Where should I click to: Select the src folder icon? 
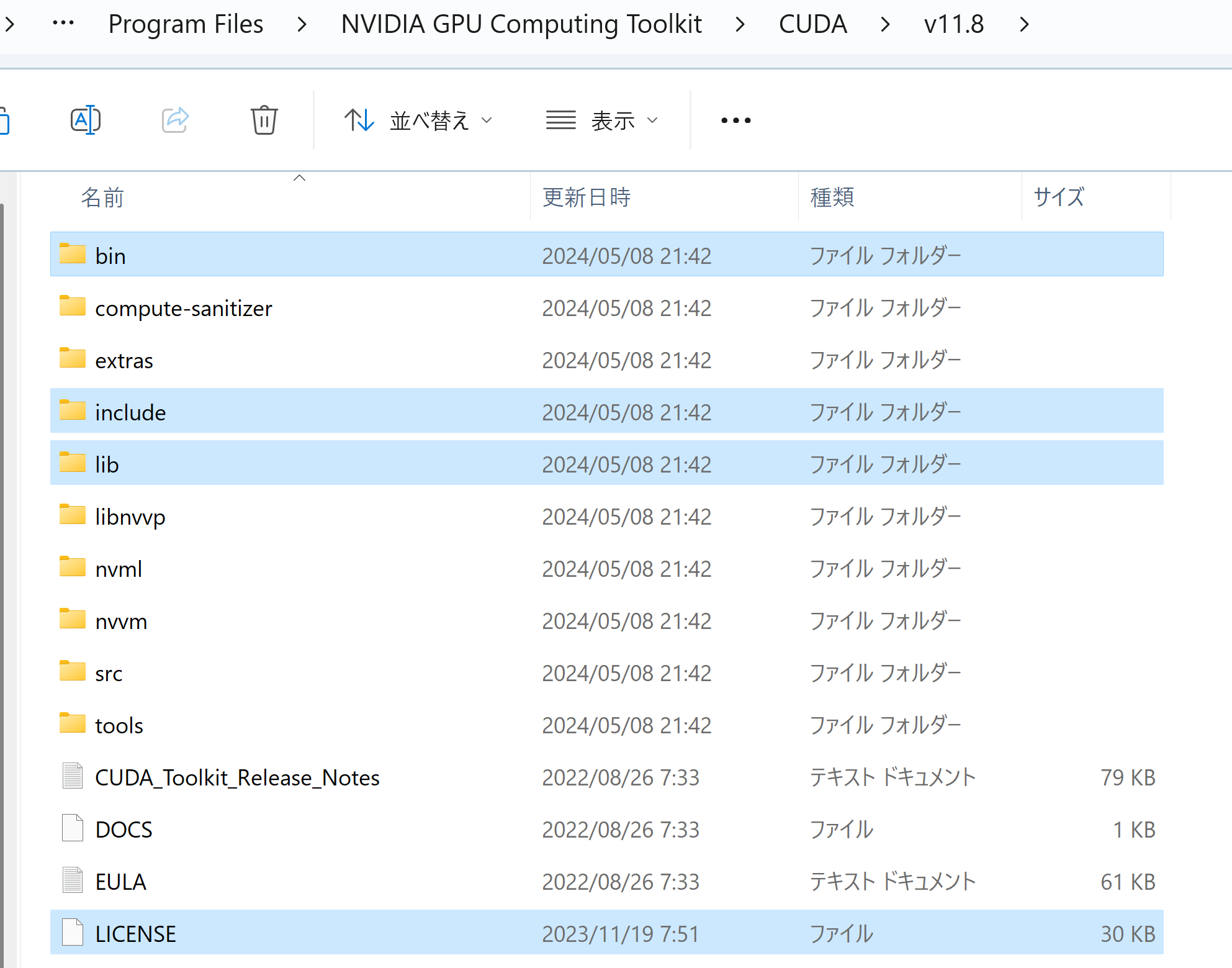coord(73,671)
